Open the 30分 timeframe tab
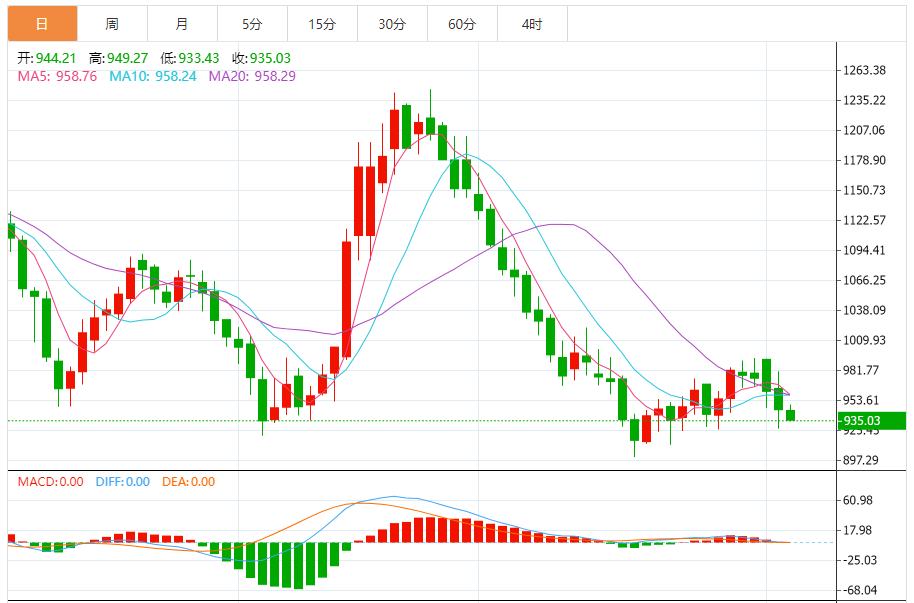The height and width of the screenshot is (603, 914). 392,24
